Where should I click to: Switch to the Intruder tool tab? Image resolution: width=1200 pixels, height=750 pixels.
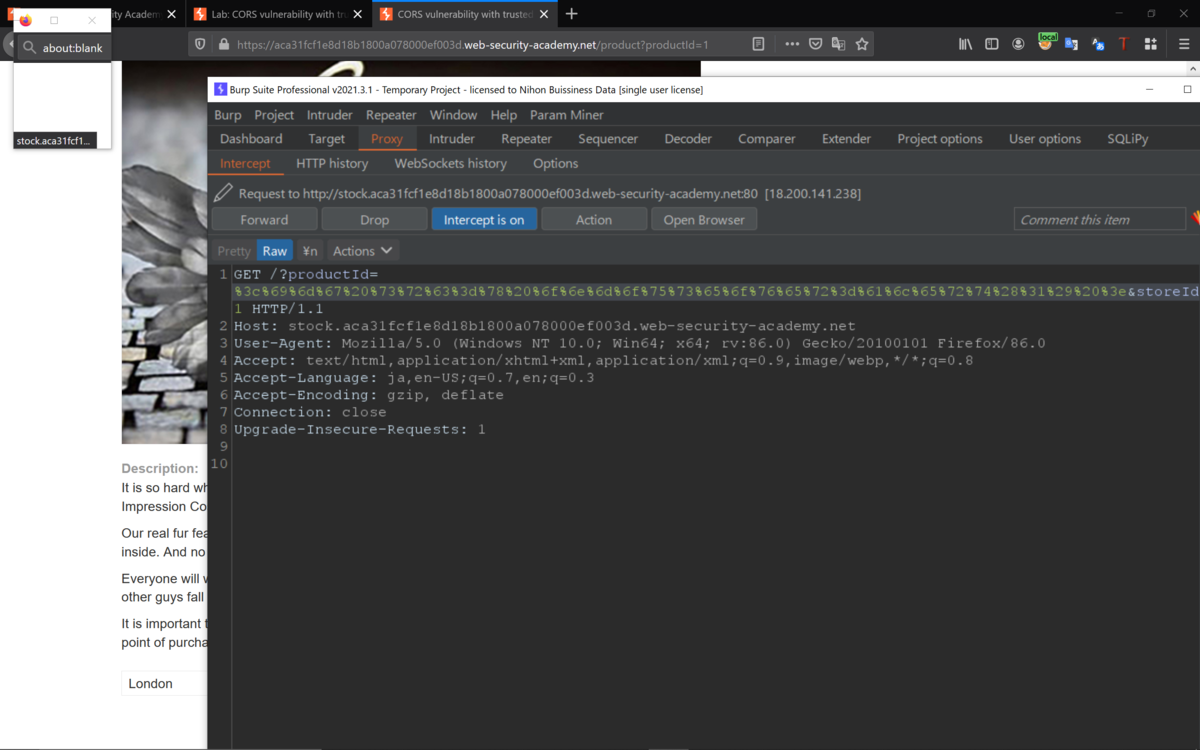pyautogui.click(x=452, y=139)
